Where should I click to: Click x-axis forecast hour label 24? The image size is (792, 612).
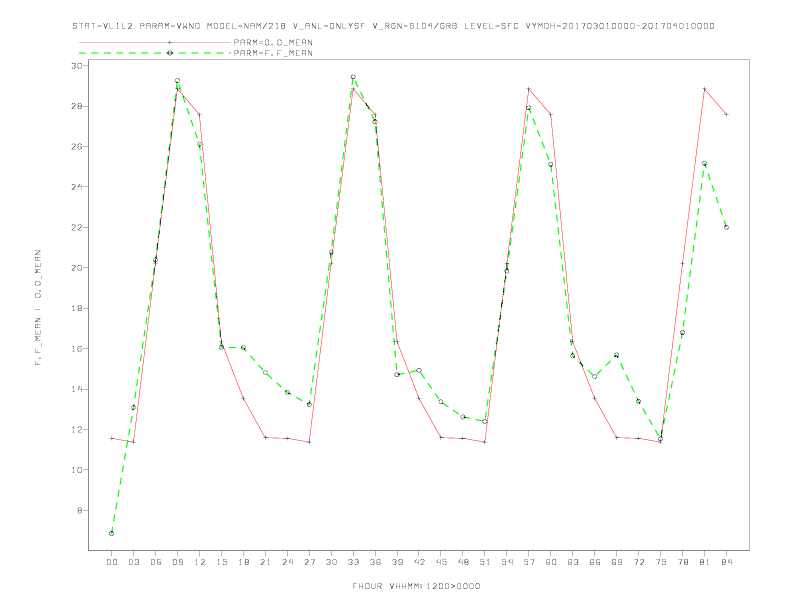[287, 562]
